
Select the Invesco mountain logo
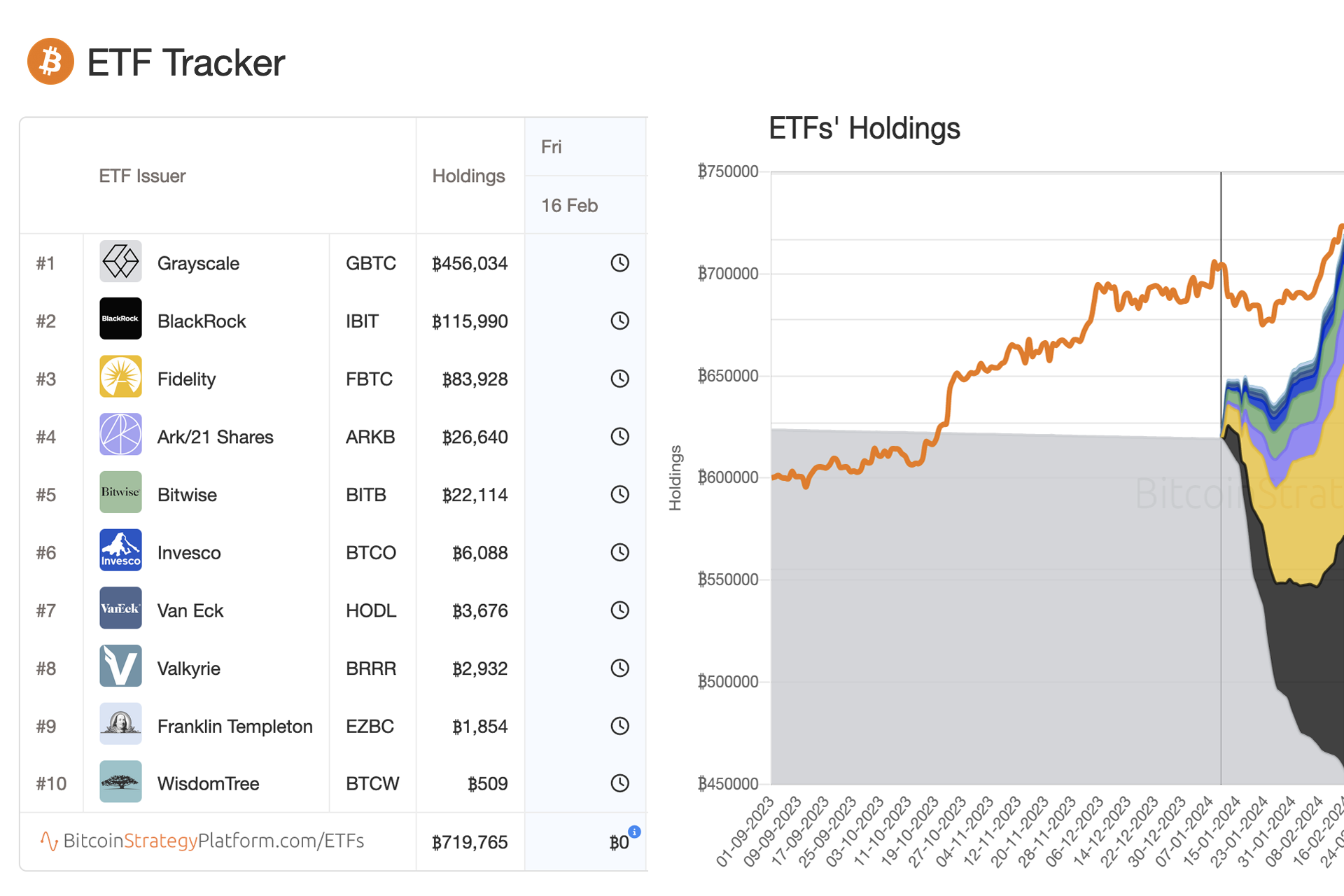click(x=120, y=550)
